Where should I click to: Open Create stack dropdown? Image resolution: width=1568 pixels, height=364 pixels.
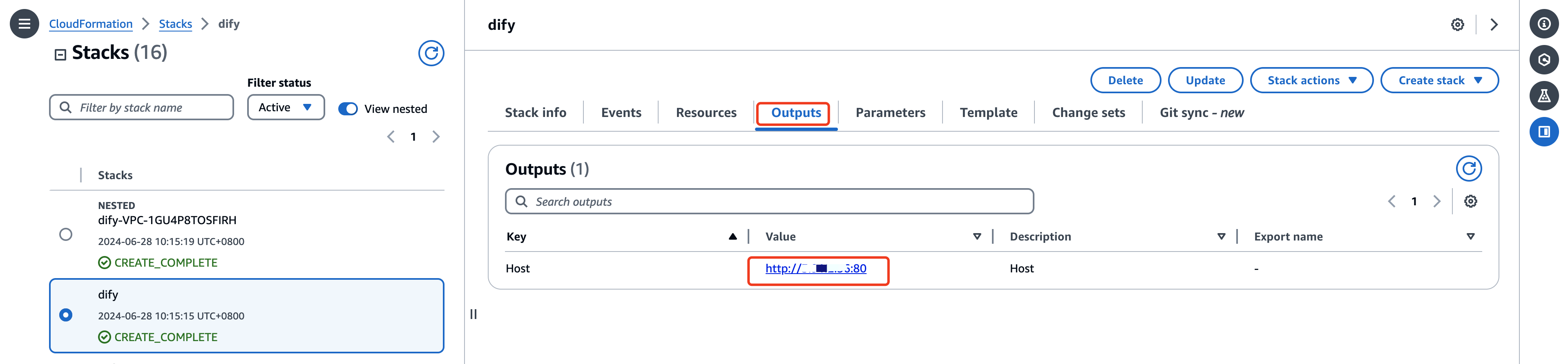(x=1439, y=81)
